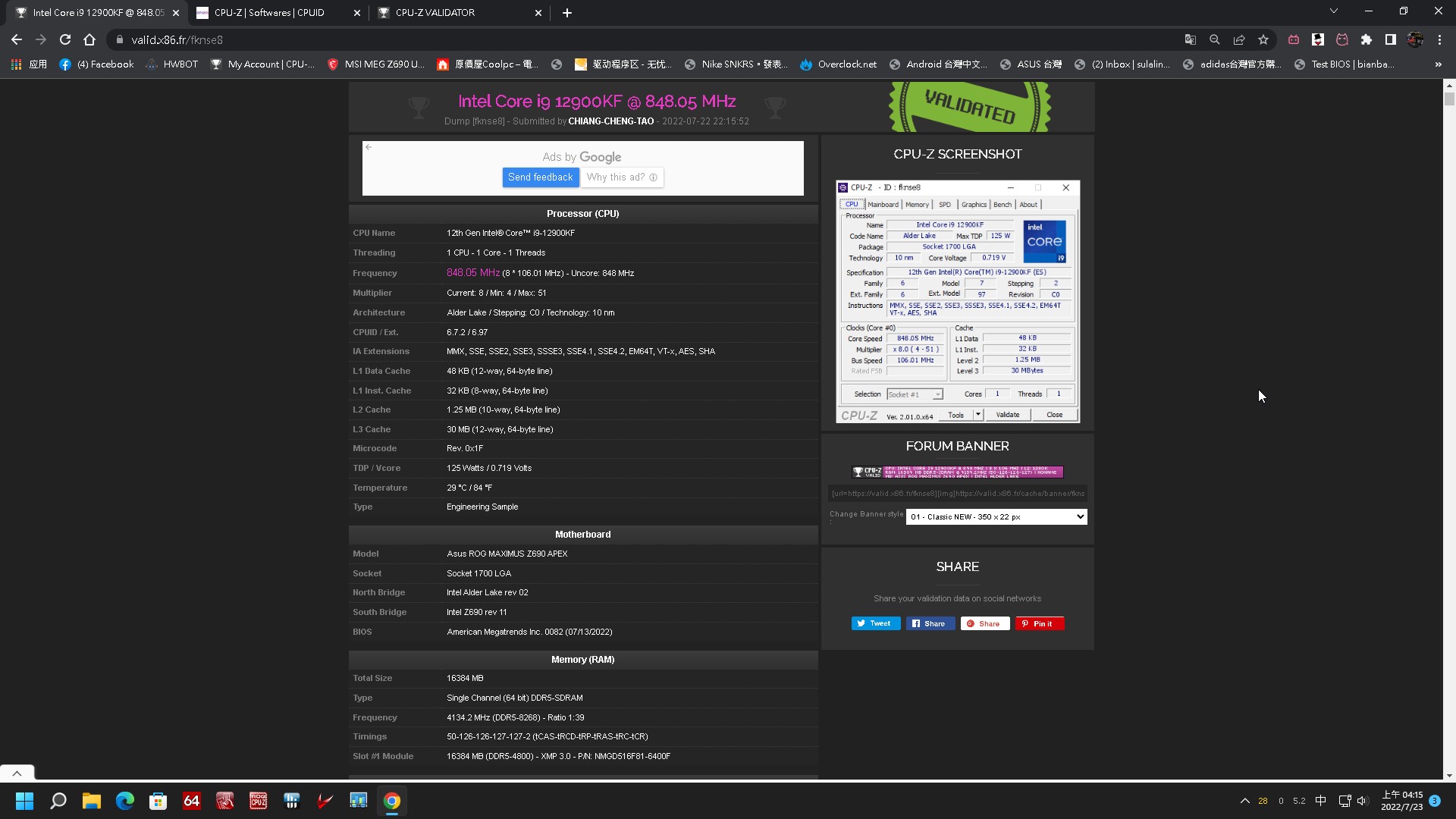
Task: Expand the bottom-left panel chevron
Action: 17,773
